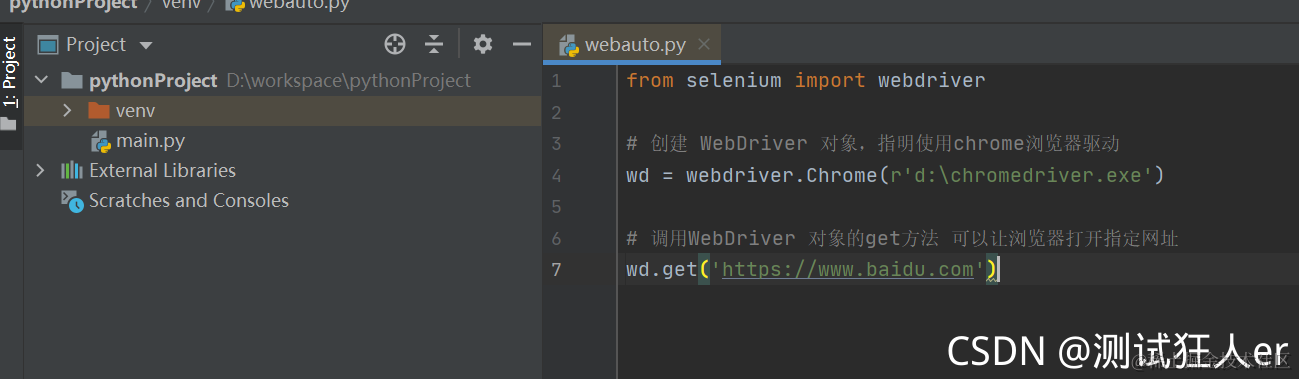This screenshot has width=1299, height=379.
Task: Open the Project view dropdown arrow
Action: click(x=146, y=45)
